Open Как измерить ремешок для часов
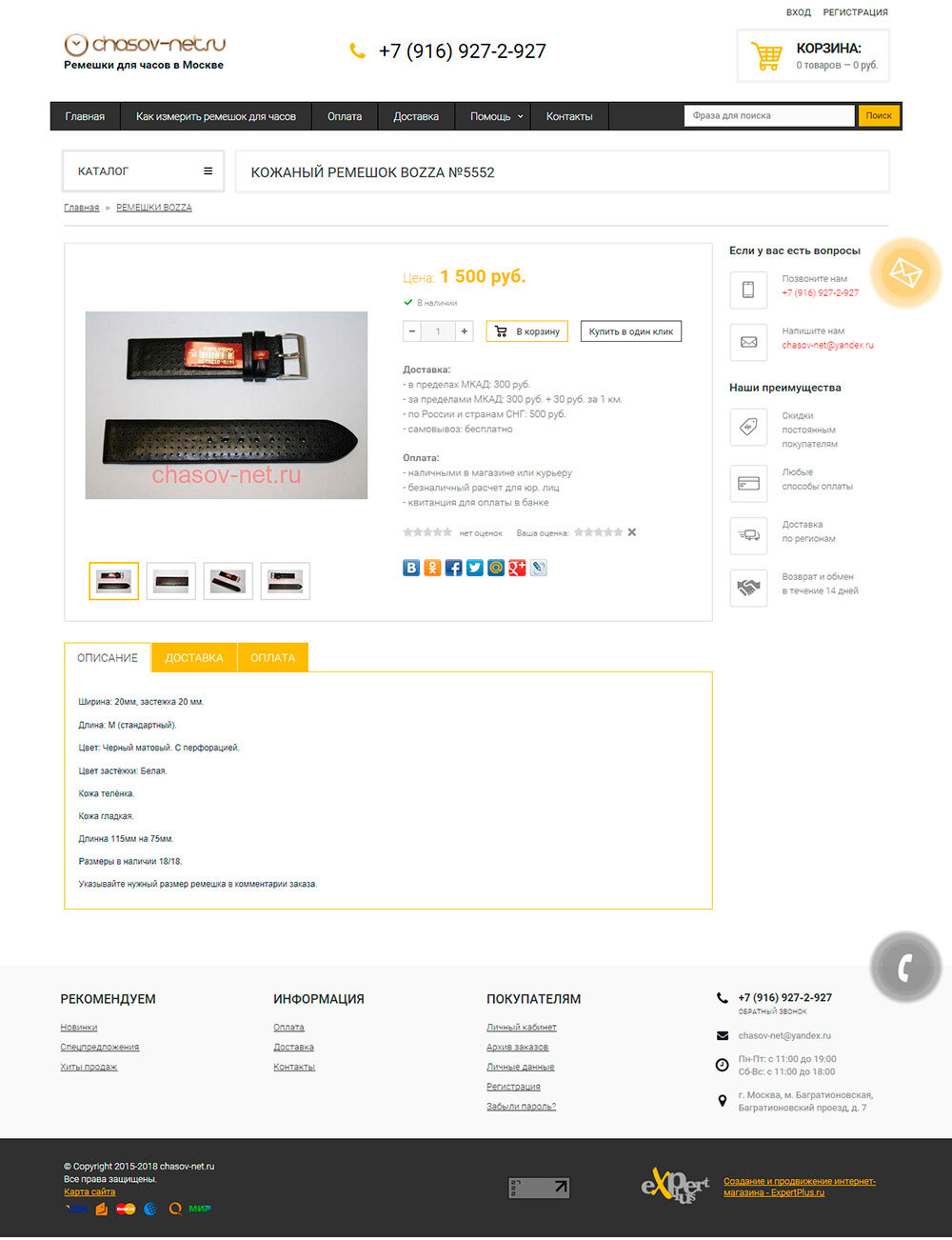The height and width of the screenshot is (1240, 952). [216, 116]
